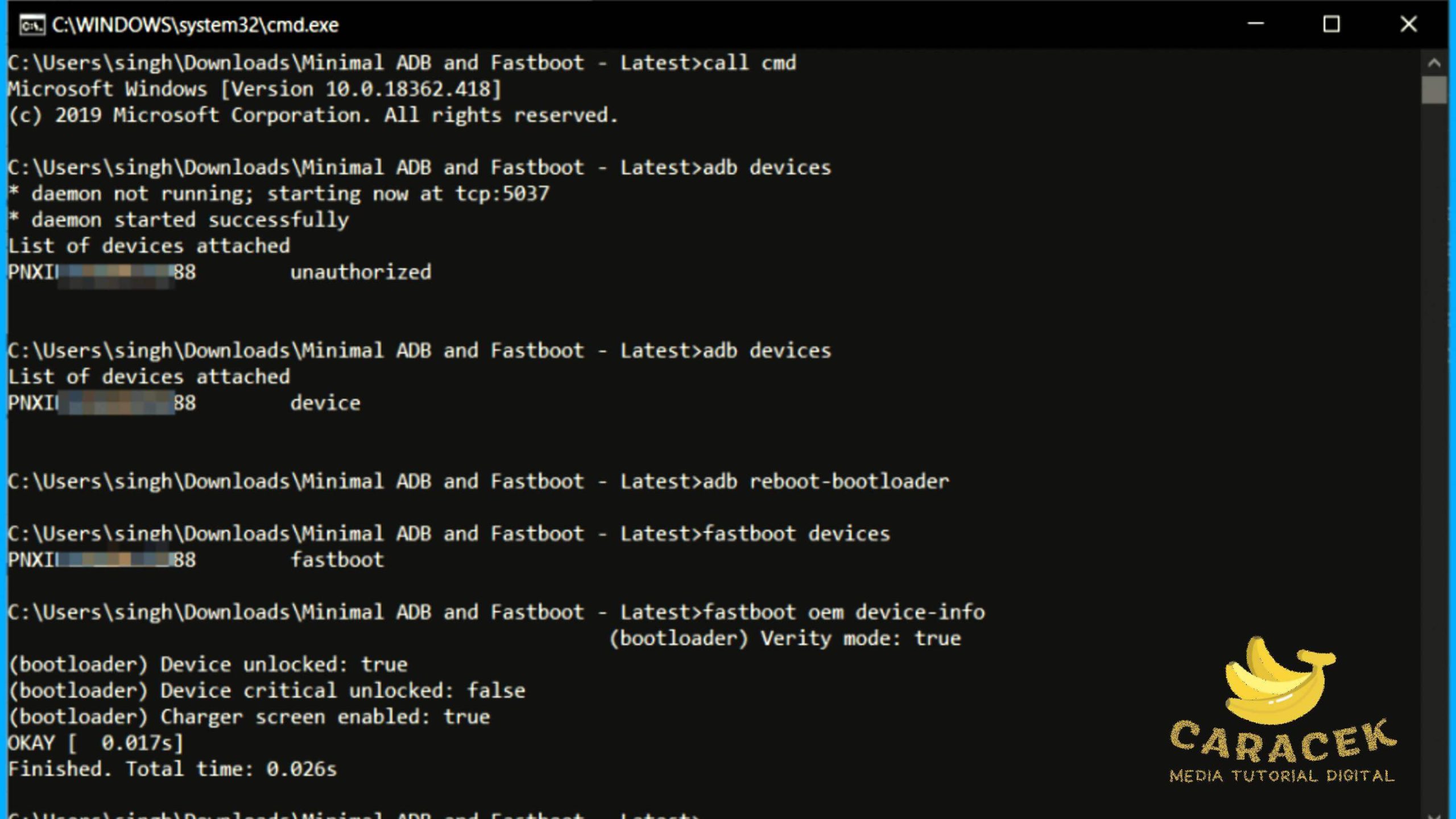
Task: Click the vertical scrollbar thumb
Action: click(1433, 90)
